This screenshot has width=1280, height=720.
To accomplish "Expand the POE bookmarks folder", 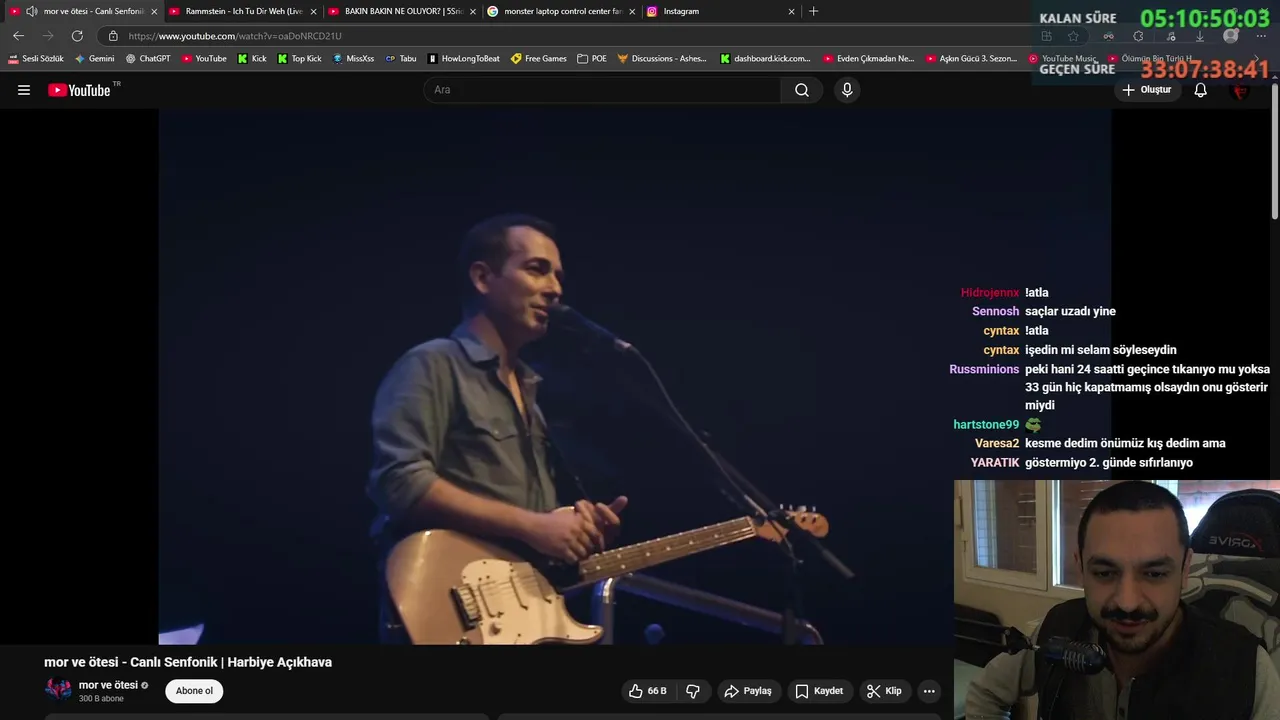I will click(592, 59).
